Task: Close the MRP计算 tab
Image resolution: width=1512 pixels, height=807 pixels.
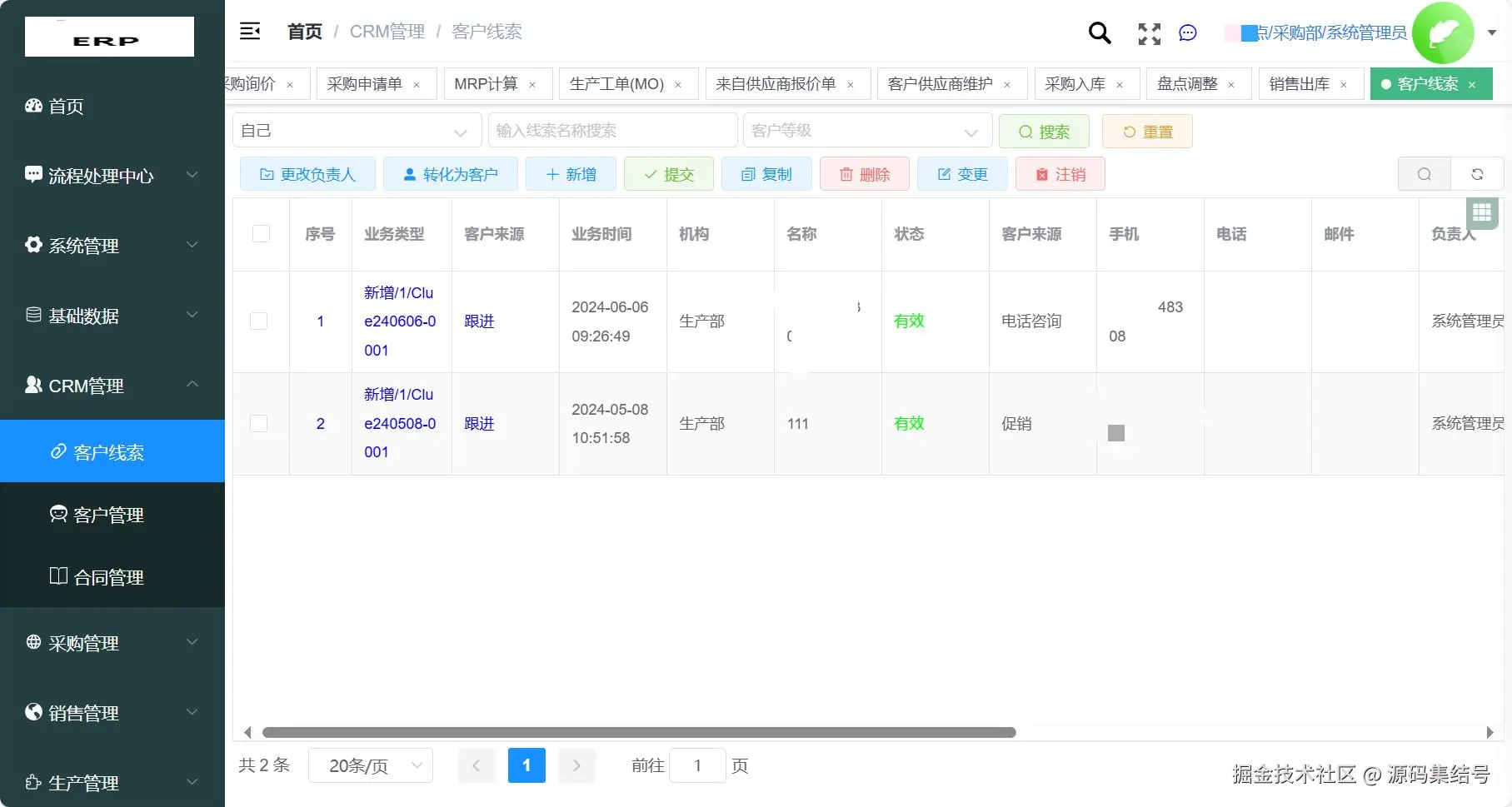Action: point(532,85)
